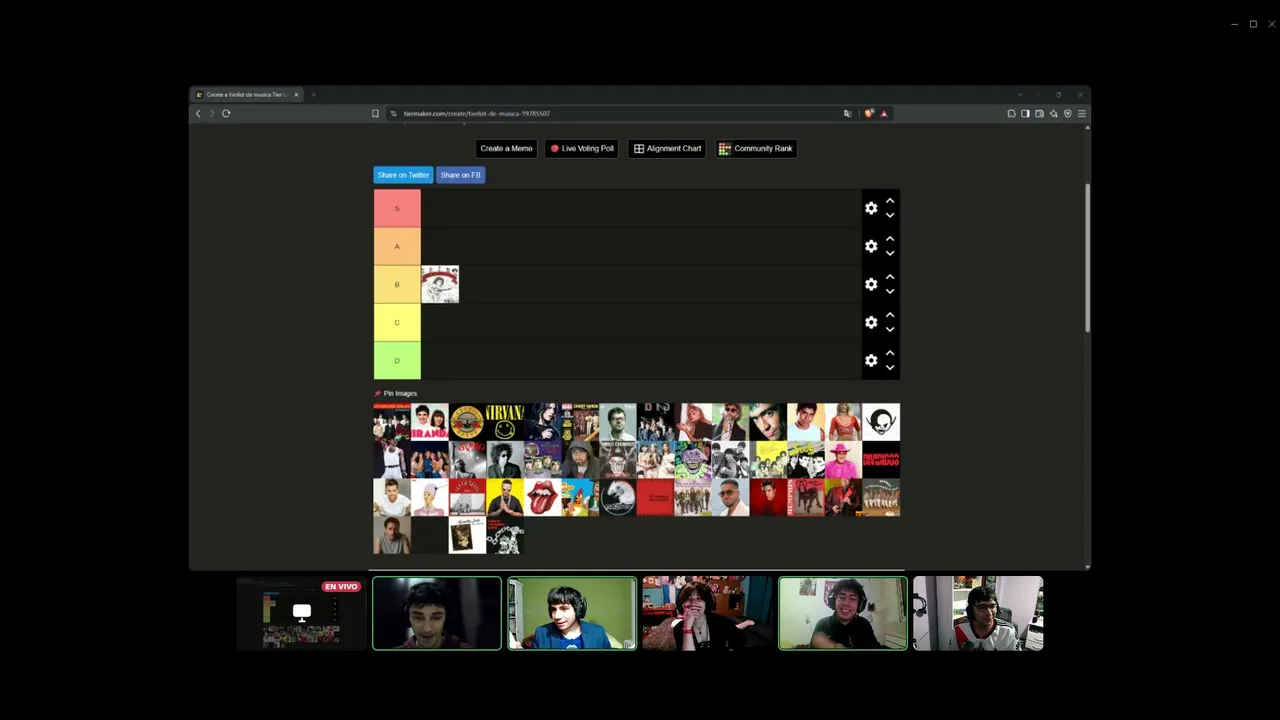Screen dimensions: 1280x720
Task: Open the EN VIVO screen-share tile
Action: tap(301, 613)
